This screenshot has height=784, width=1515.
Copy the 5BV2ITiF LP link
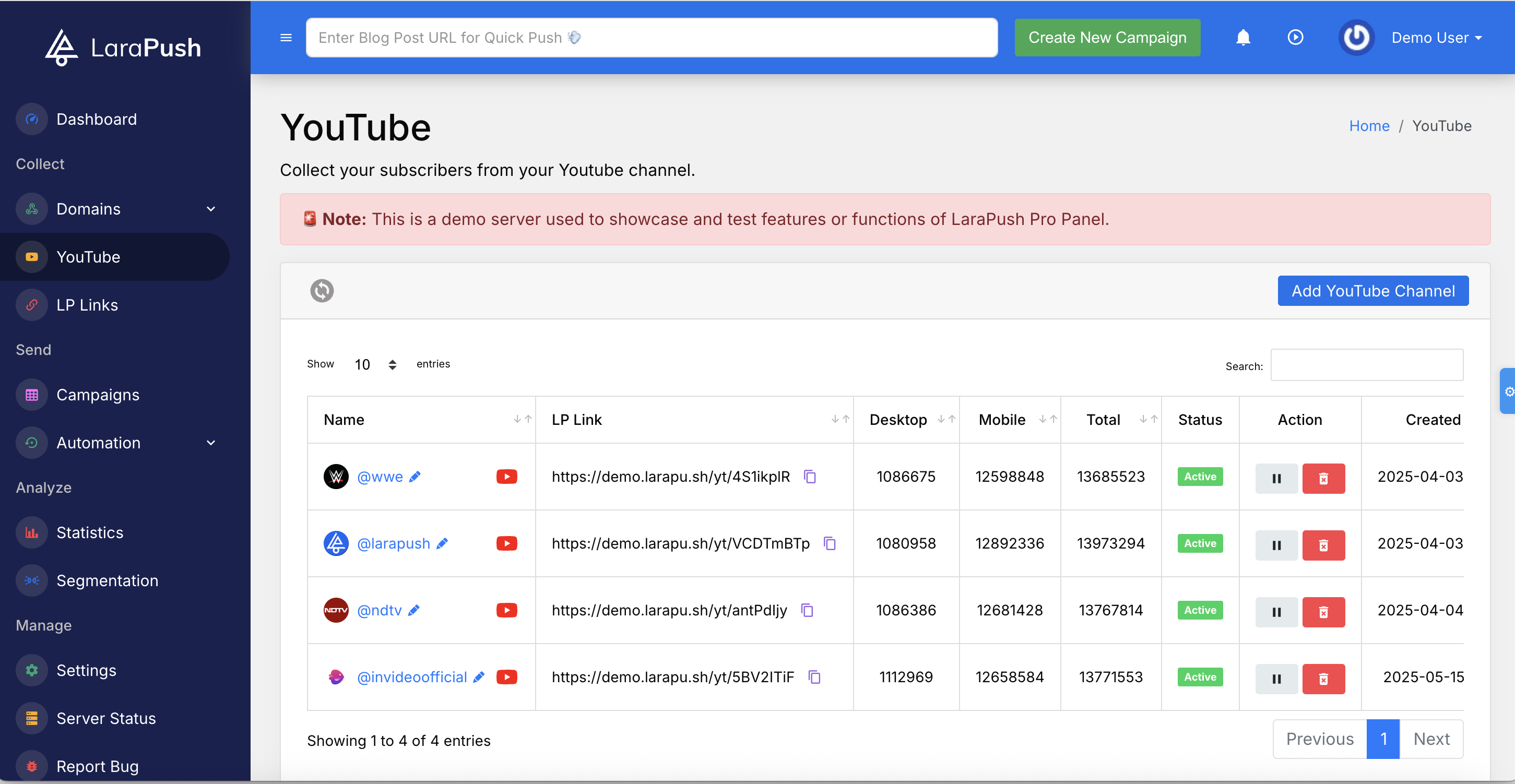click(814, 678)
